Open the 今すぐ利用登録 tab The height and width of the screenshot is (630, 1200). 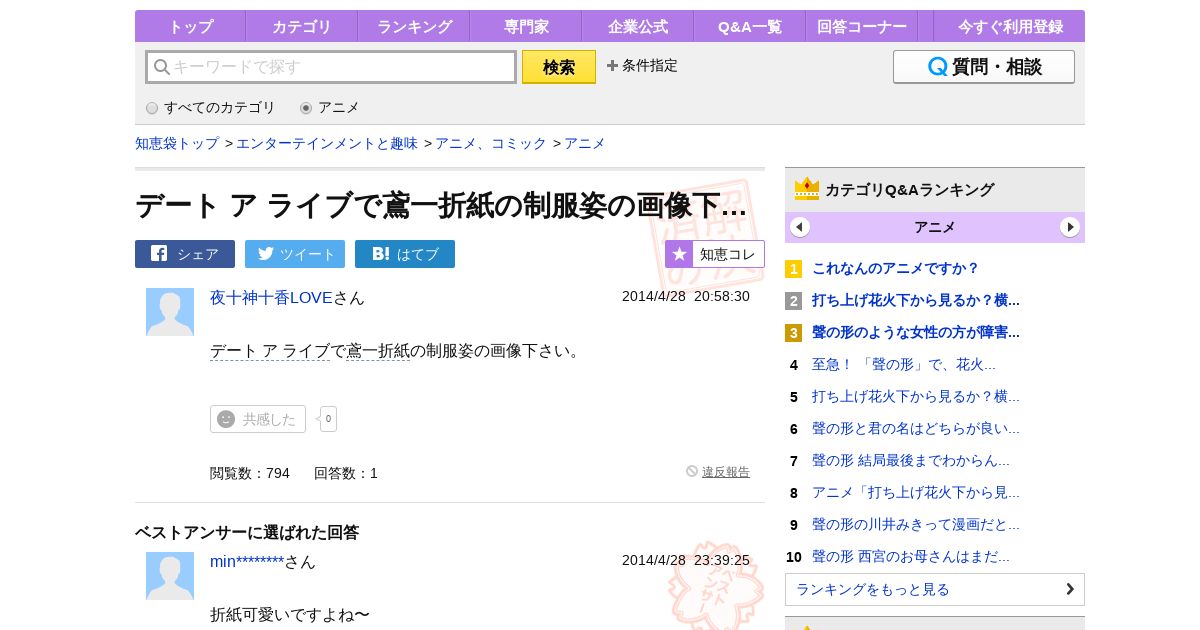coord(1009,26)
